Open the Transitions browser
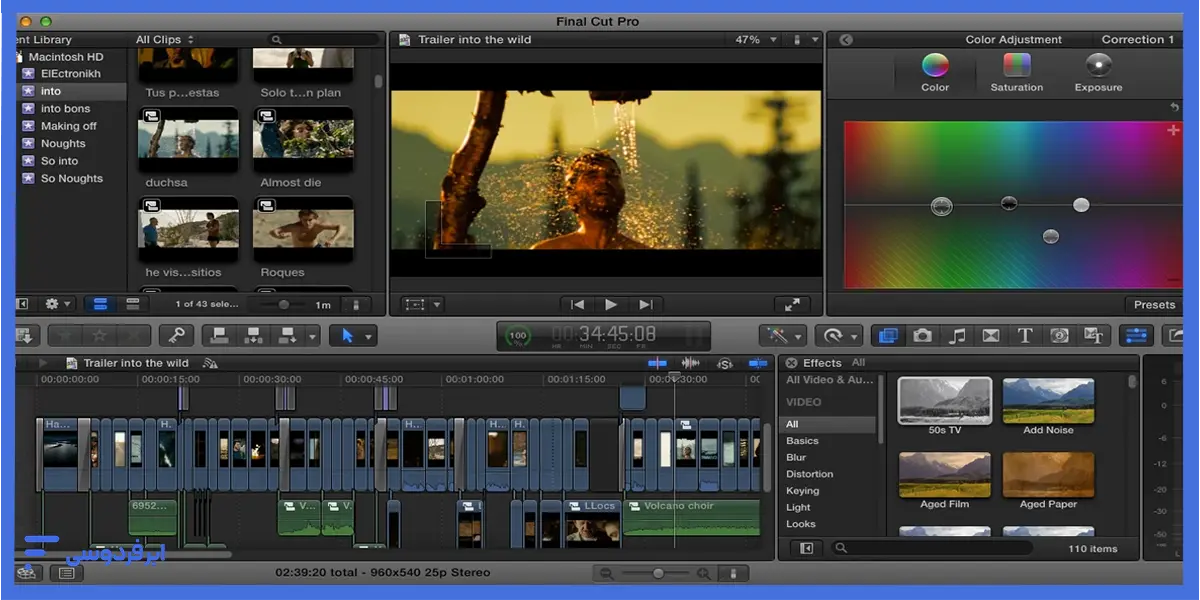Screen dimensions: 1200x600 pos(991,336)
